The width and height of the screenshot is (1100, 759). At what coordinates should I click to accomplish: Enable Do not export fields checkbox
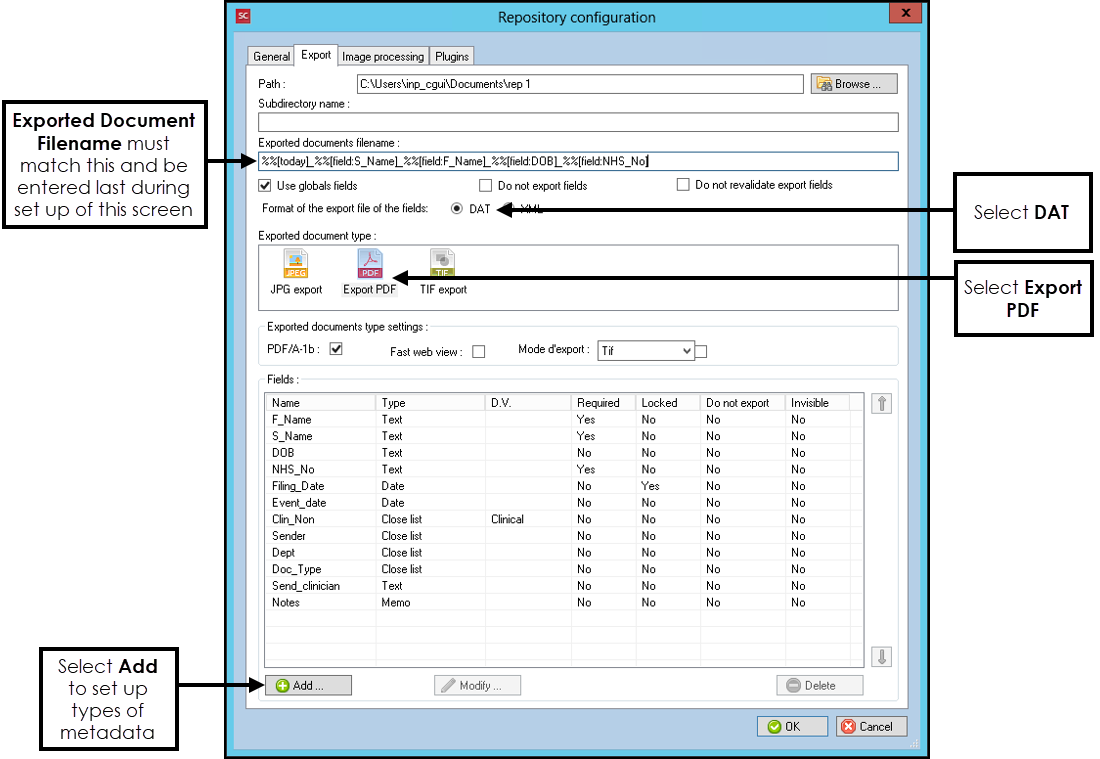tap(486, 185)
